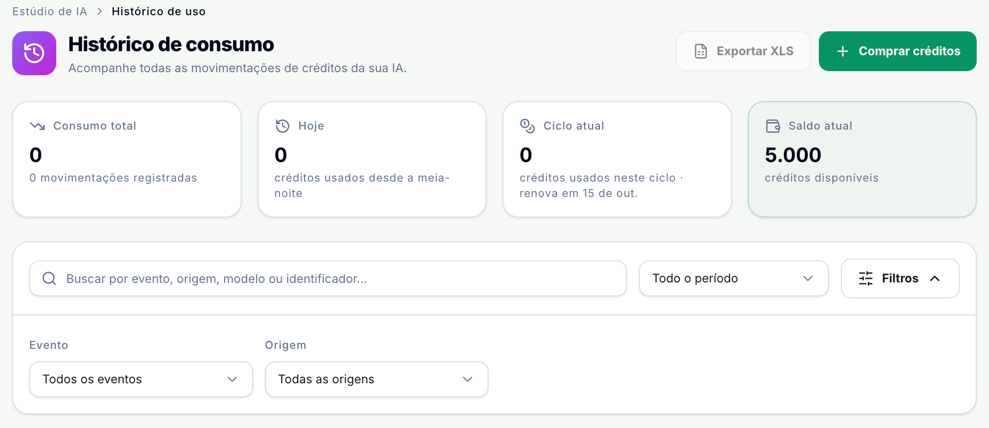Screen dimensions: 989x428
Task: Click the Exportar XLS button
Action: pos(743,51)
